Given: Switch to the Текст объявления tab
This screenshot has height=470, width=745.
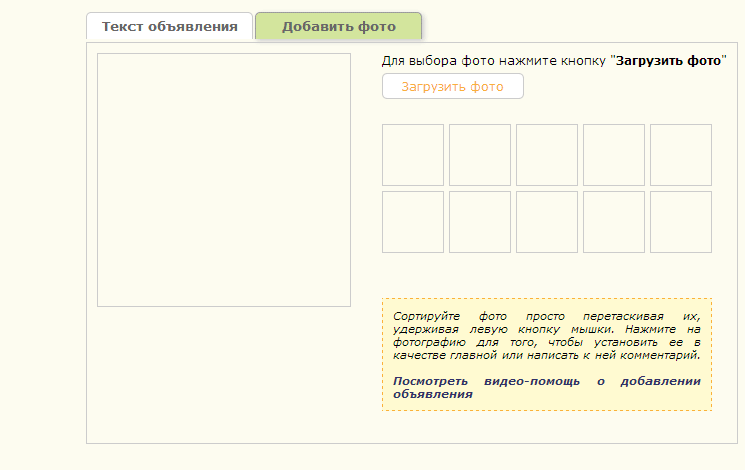Looking at the screenshot, I should pyautogui.click(x=169, y=27).
